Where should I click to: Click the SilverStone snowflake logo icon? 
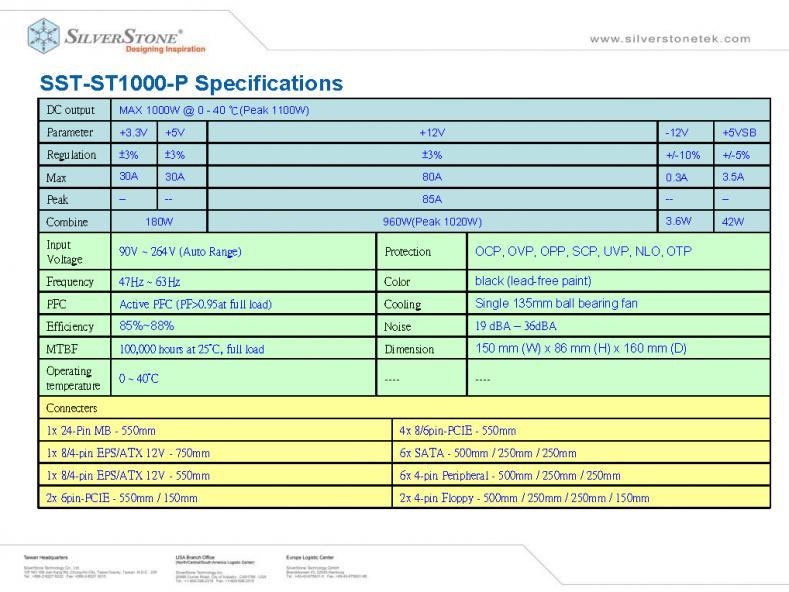click(44, 36)
